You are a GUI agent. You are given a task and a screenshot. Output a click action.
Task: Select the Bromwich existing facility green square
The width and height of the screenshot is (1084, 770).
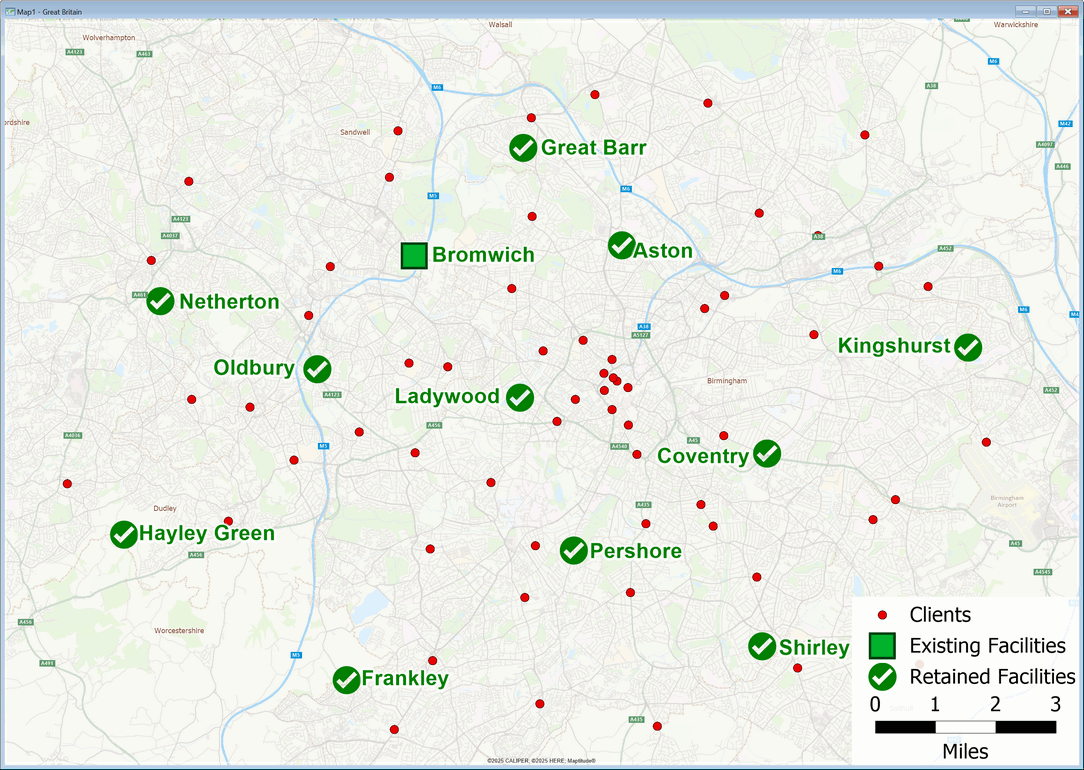click(x=414, y=256)
